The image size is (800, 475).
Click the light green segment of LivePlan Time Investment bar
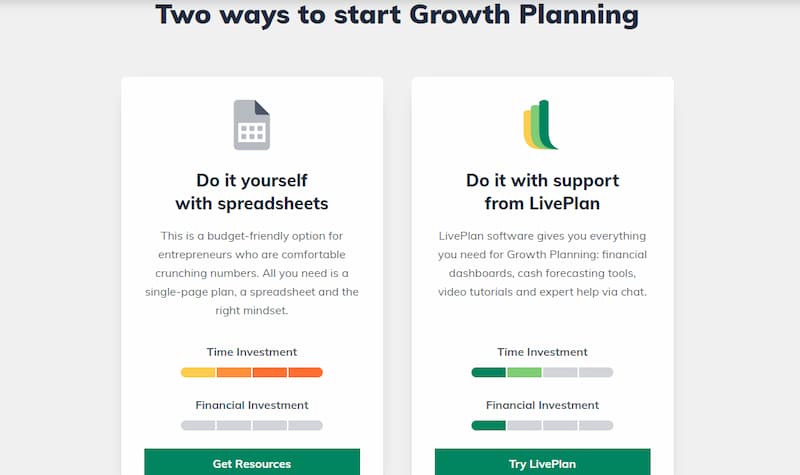(x=524, y=372)
